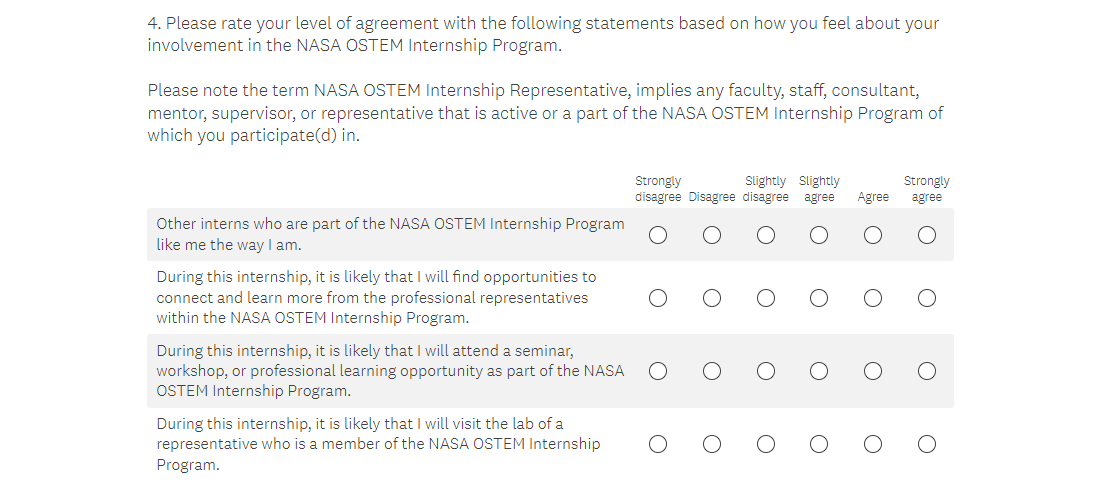Viewport: 1093px width, 481px height.
Task: Select Strongly agree for attend a seminar statement
Action: (927, 371)
